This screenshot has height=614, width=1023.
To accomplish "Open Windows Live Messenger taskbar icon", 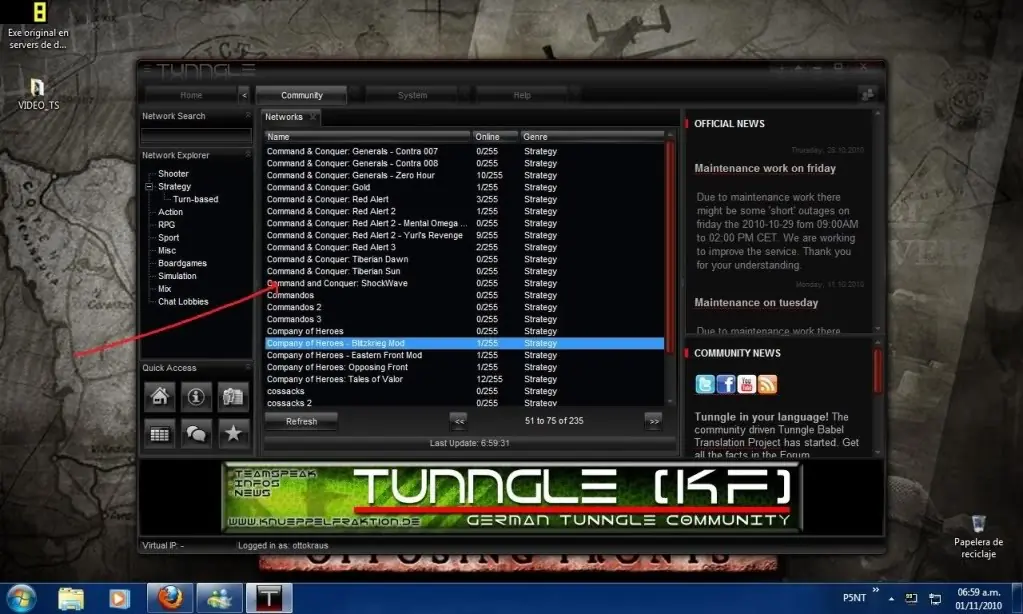I will (x=220, y=598).
